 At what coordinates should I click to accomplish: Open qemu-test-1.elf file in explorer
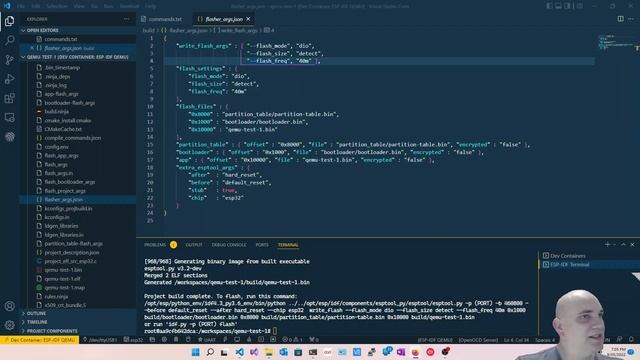click(x=78, y=278)
